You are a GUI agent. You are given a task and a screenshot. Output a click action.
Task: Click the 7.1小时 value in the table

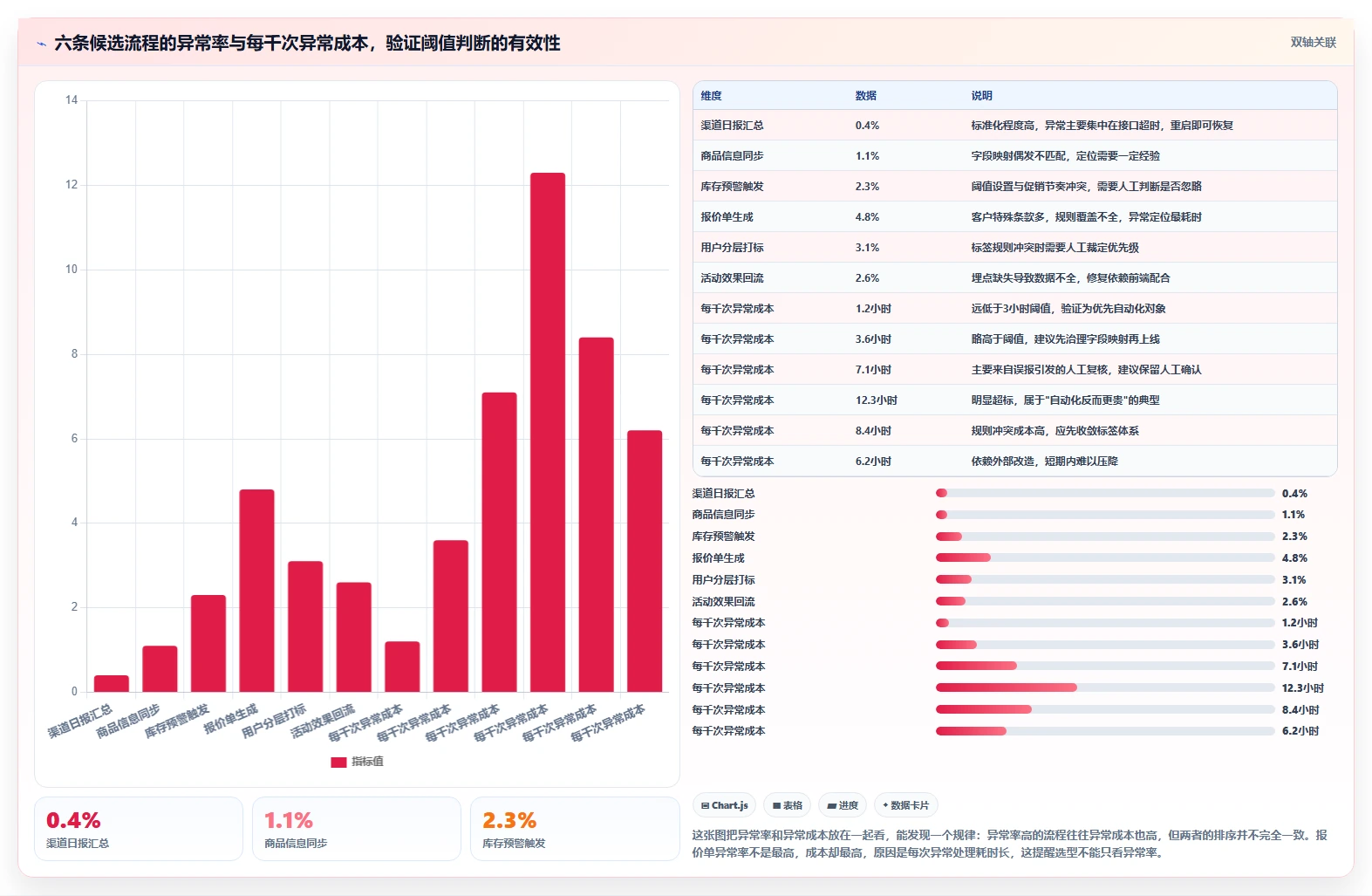(x=873, y=370)
